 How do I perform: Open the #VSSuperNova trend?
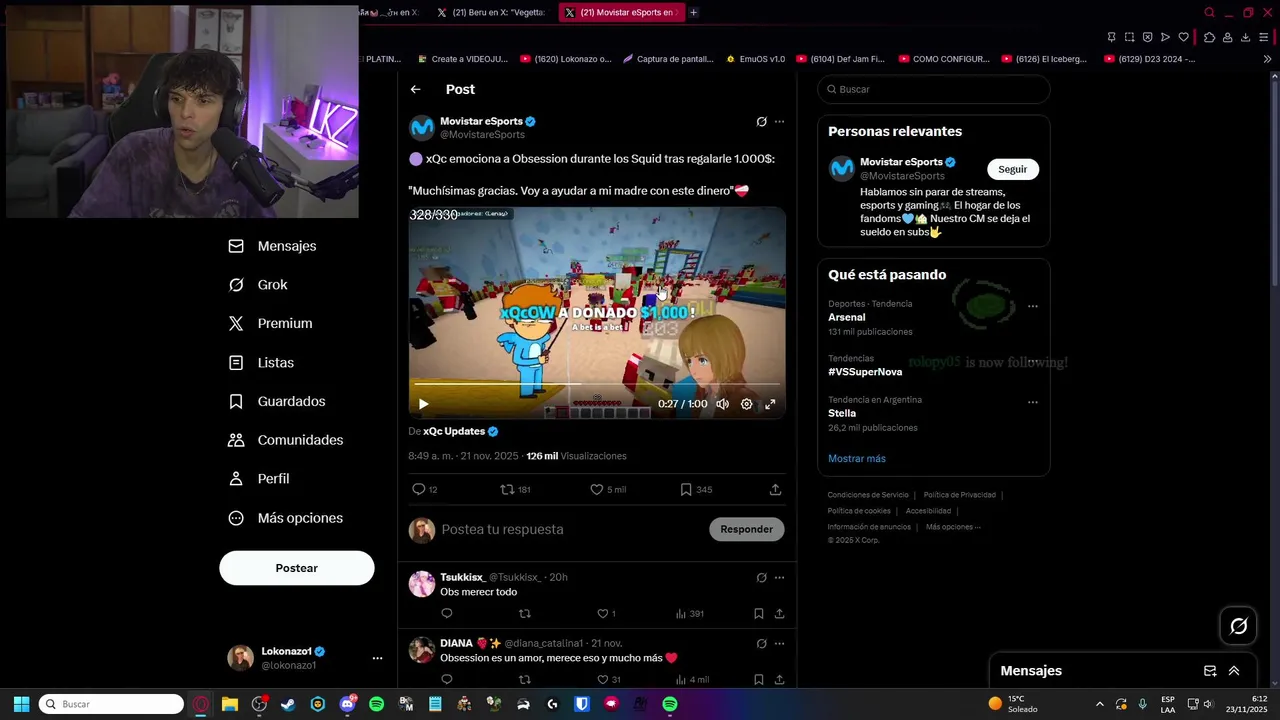click(x=865, y=372)
